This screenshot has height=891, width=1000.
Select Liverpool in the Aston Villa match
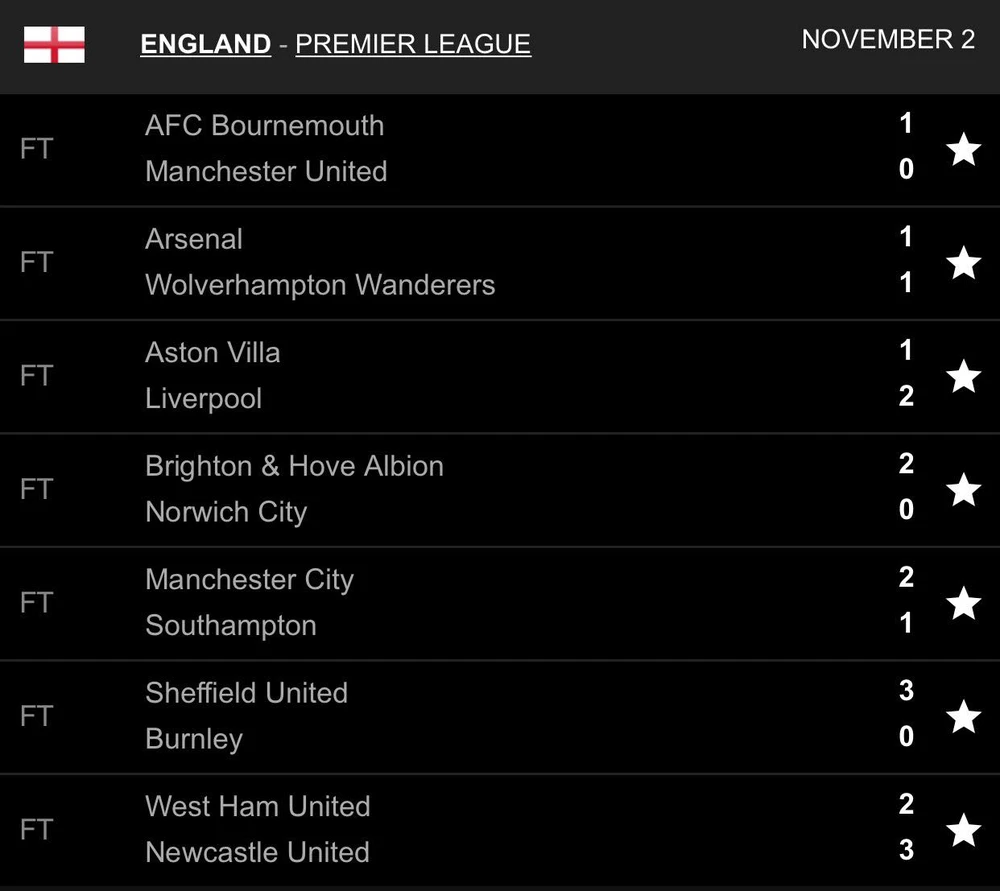[x=204, y=398]
